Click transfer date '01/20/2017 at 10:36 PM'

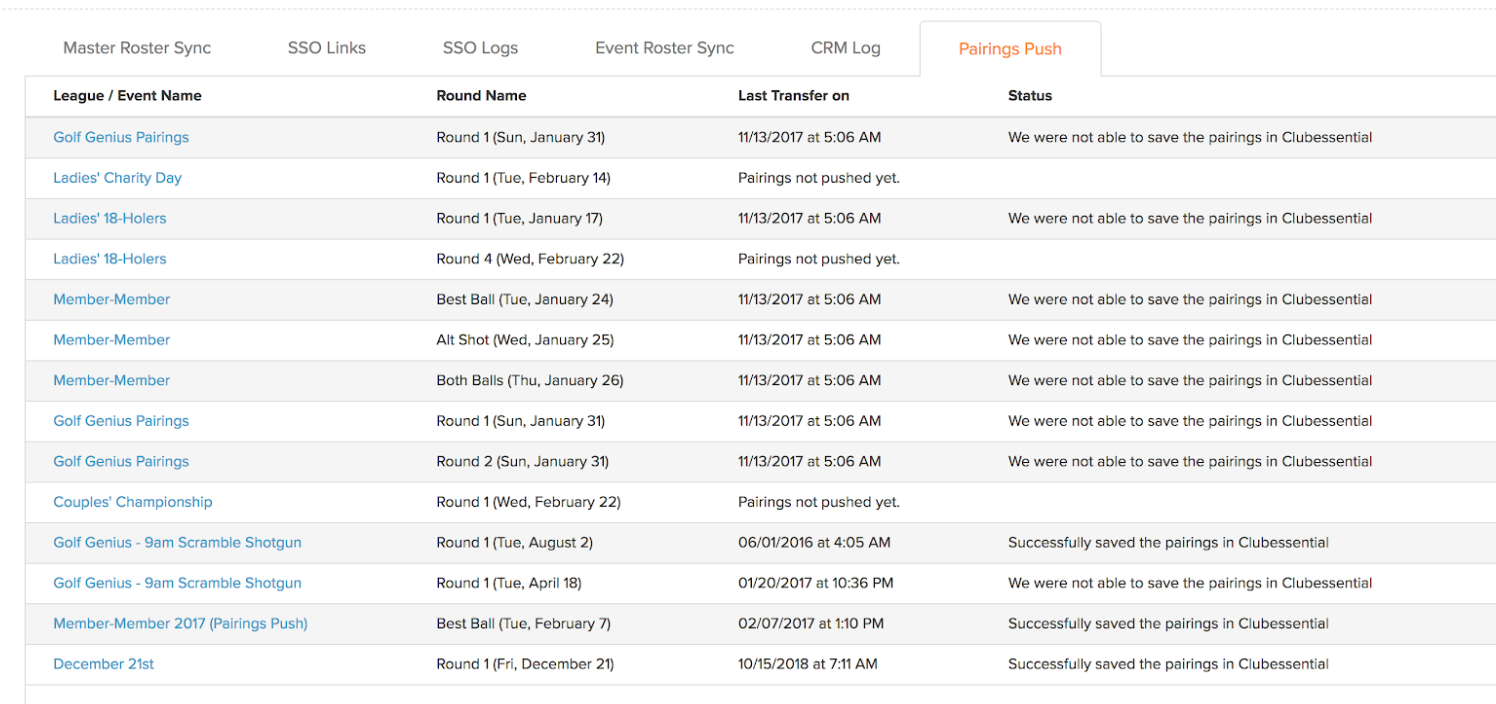tap(816, 583)
